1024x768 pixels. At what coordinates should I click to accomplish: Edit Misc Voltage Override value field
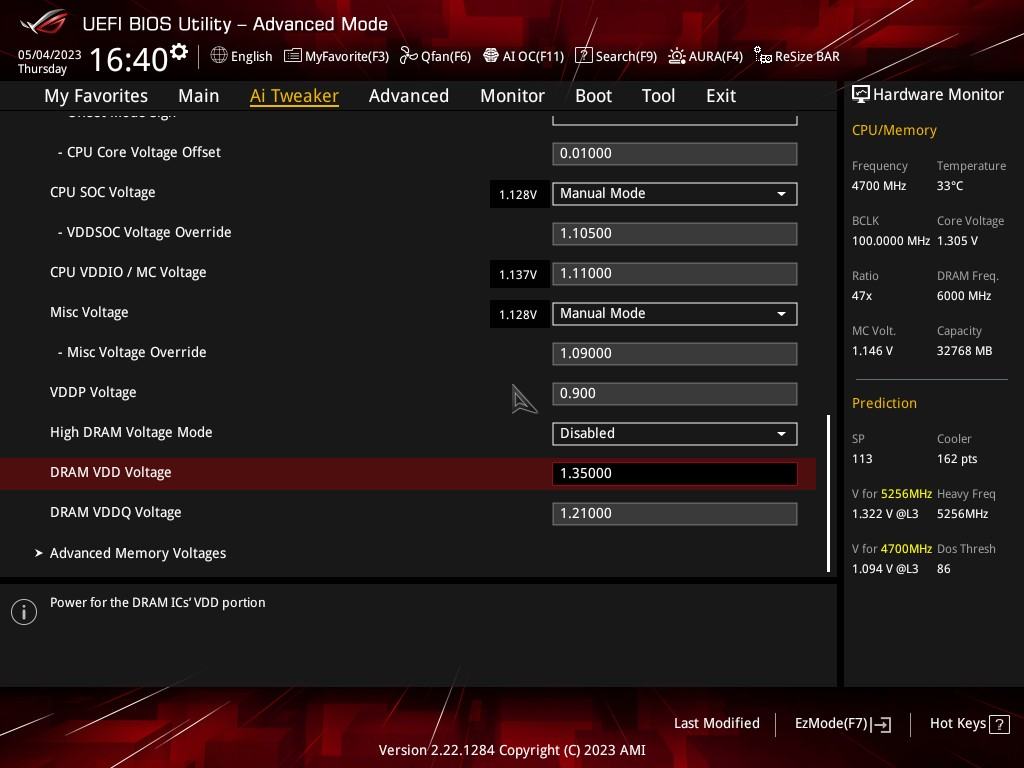[x=675, y=353]
